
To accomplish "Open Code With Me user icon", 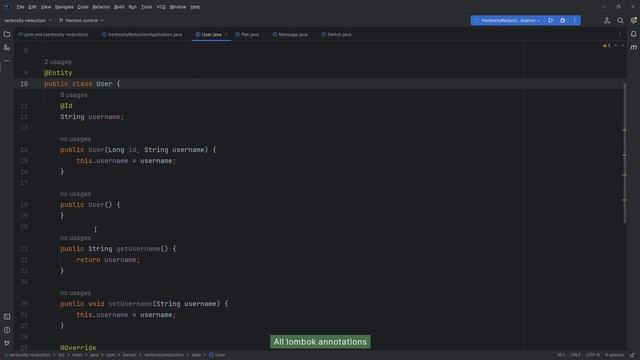I will pyautogui.click(x=607, y=20).
